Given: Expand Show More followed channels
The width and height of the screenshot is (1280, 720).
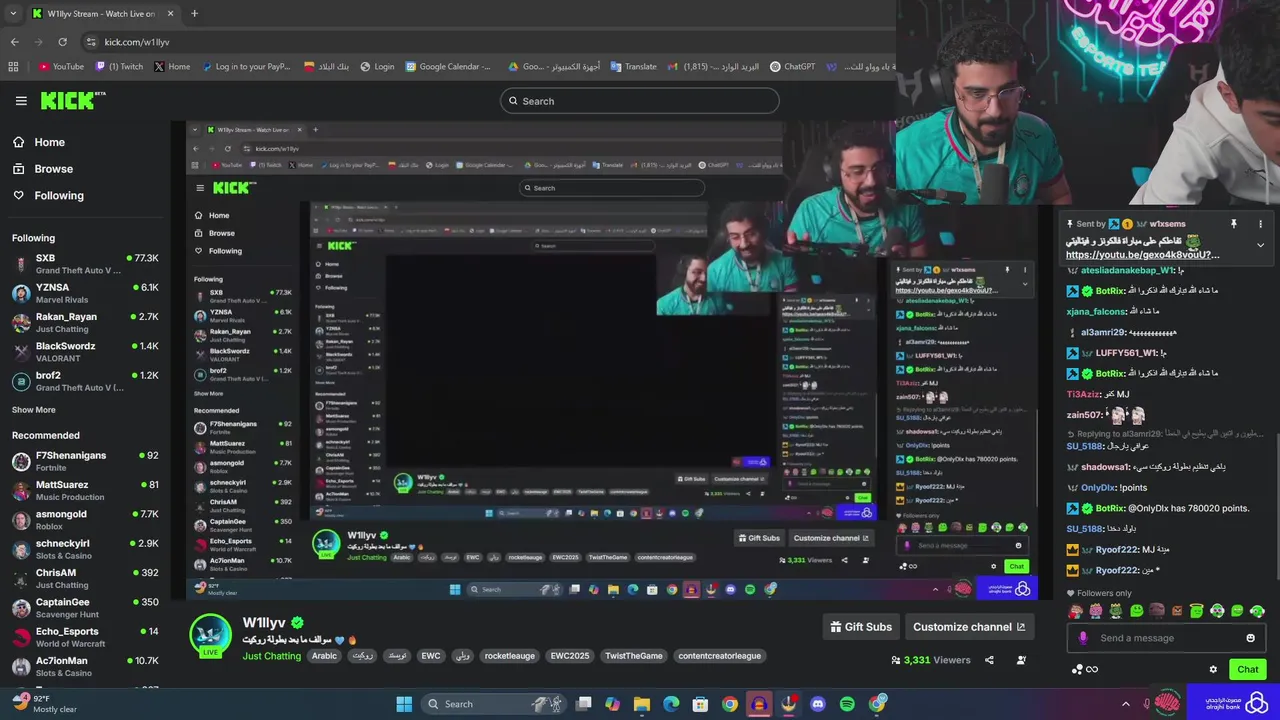Looking at the screenshot, I should click(34, 410).
